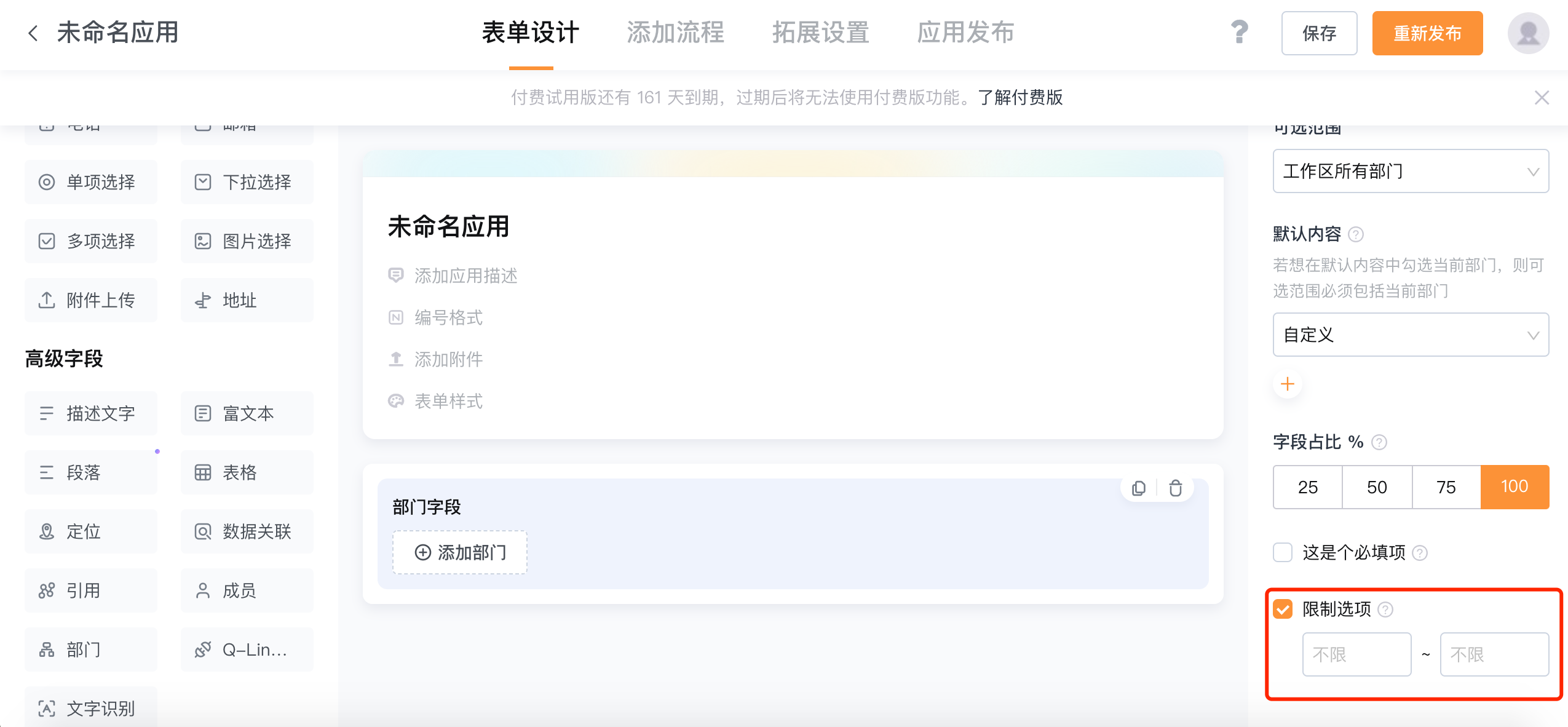Click the first 不限 minimum input field
Image resolution: width=1568 pixels, height=727 pixels.
pos(1356,654)
